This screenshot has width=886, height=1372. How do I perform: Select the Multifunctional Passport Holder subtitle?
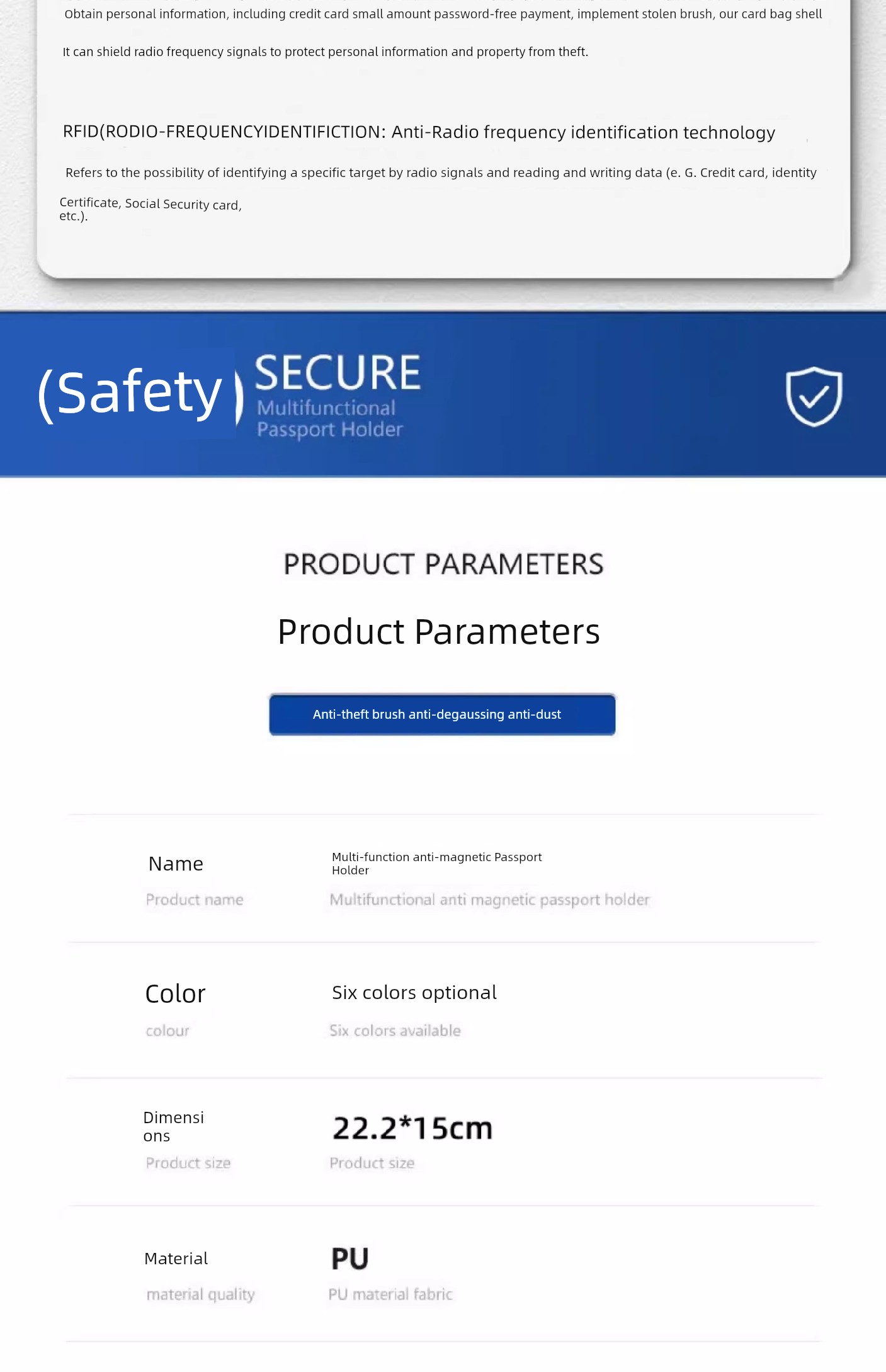[329, 418]
